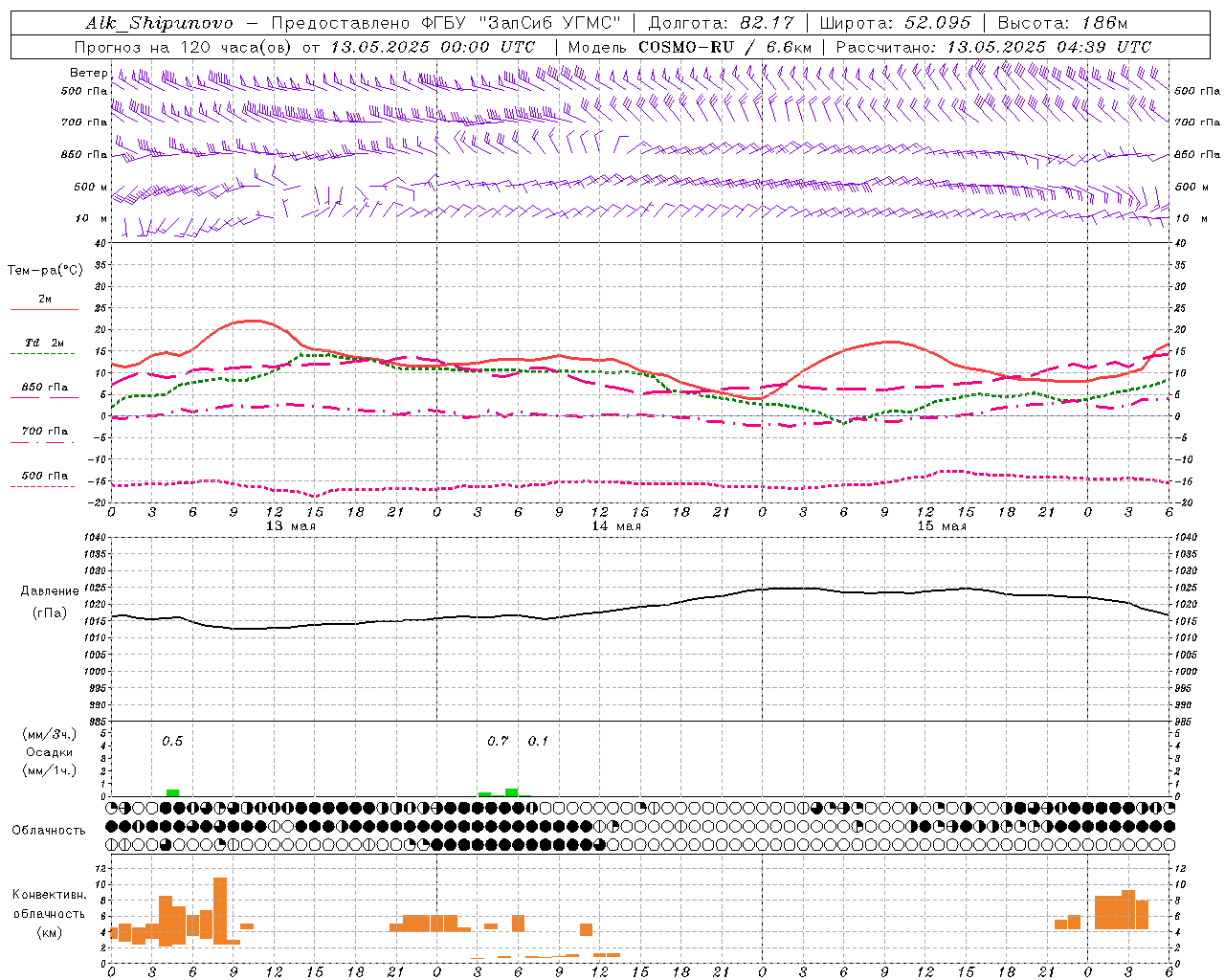
Task: Click the Облачность cloud cover label
Action: [49, 830]
